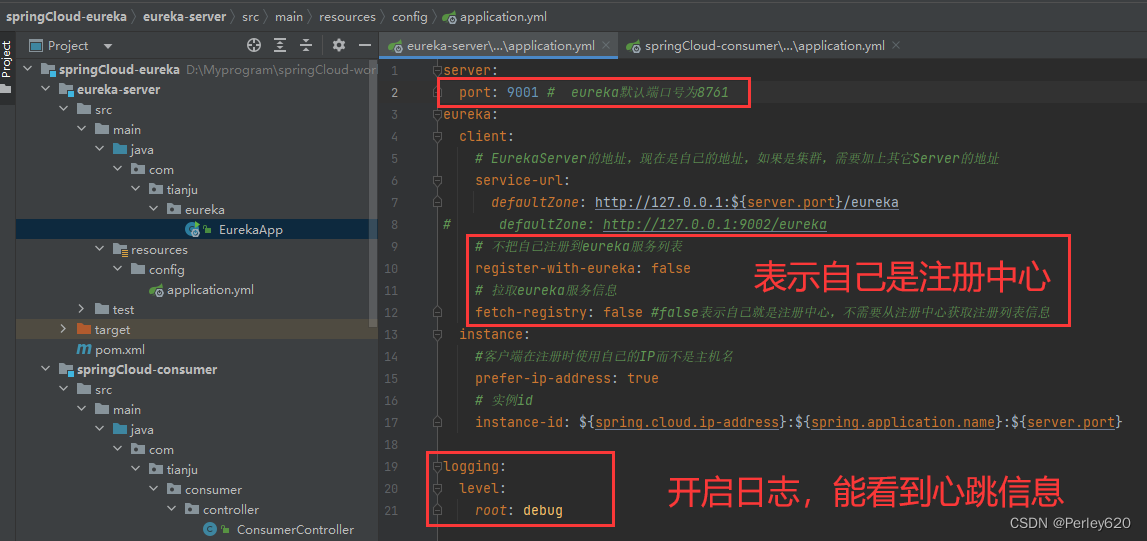Click the Maven pom.xml file icon
The width and height of the screenshot is (1147, 541).
(83, 349)
